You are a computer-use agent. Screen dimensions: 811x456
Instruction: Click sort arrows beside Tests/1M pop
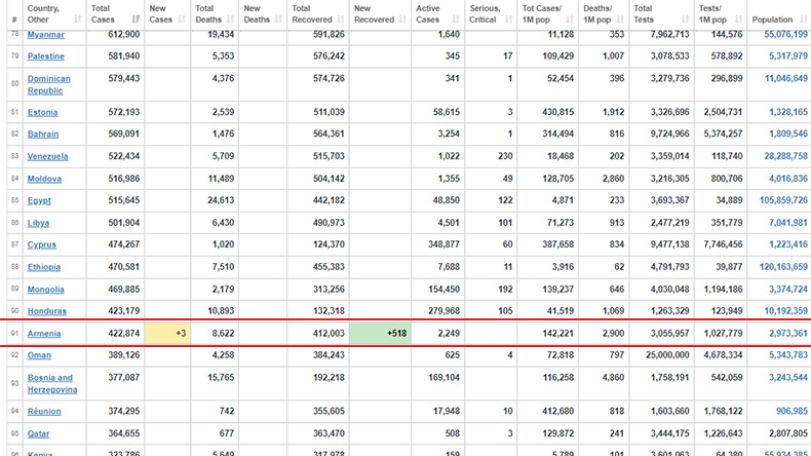tap(738, 20)
